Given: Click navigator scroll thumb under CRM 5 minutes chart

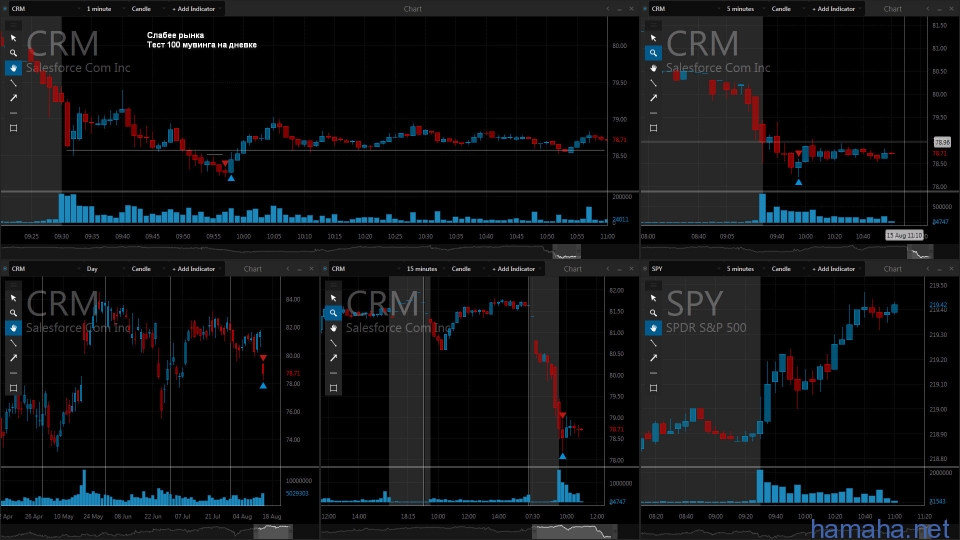Looking at the screenshot, I should pos(920,252).
